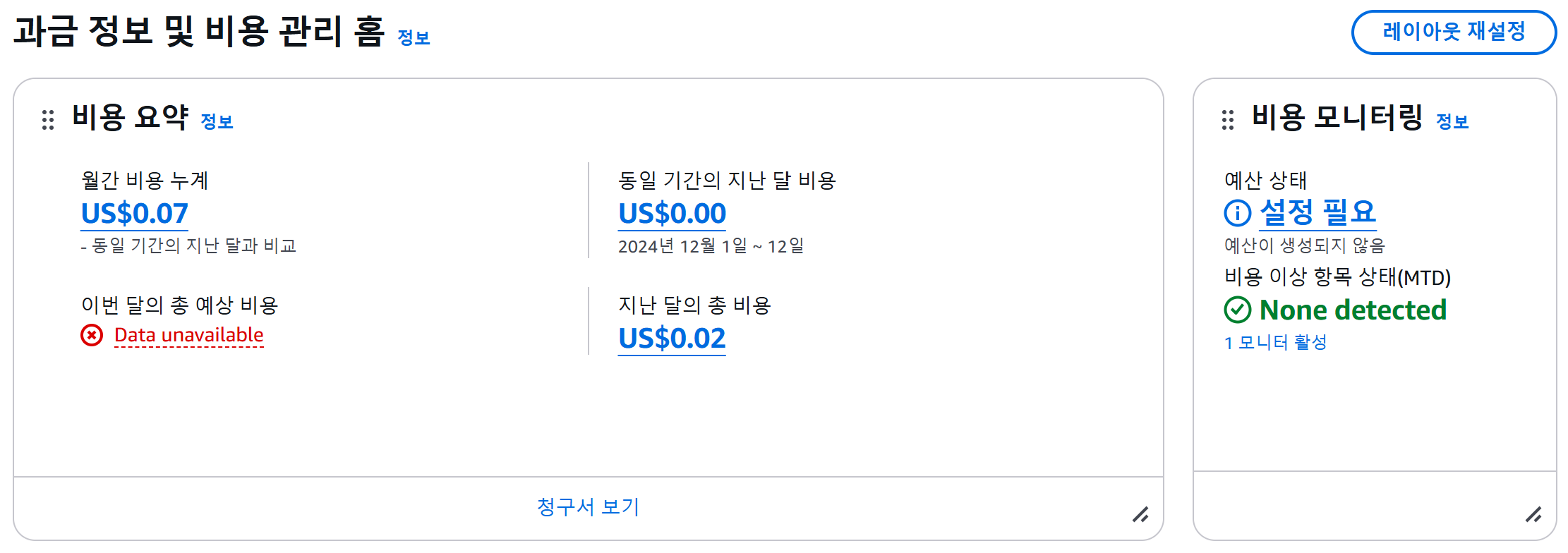Click the None detected anomaly status
The height and width of the screenshot is (553, 1568).
[1353, 310]
